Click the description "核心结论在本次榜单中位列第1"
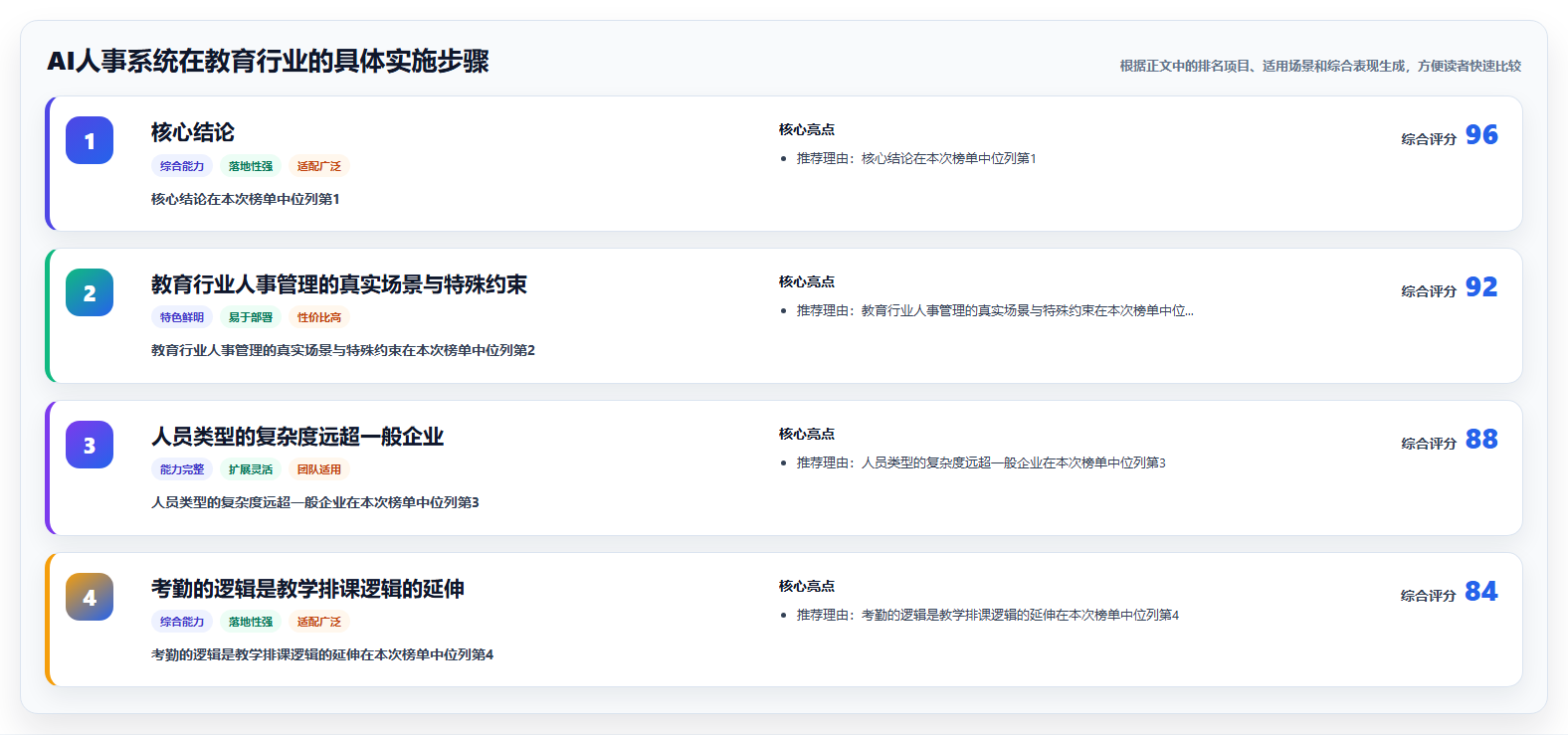 tap(246, 199)
